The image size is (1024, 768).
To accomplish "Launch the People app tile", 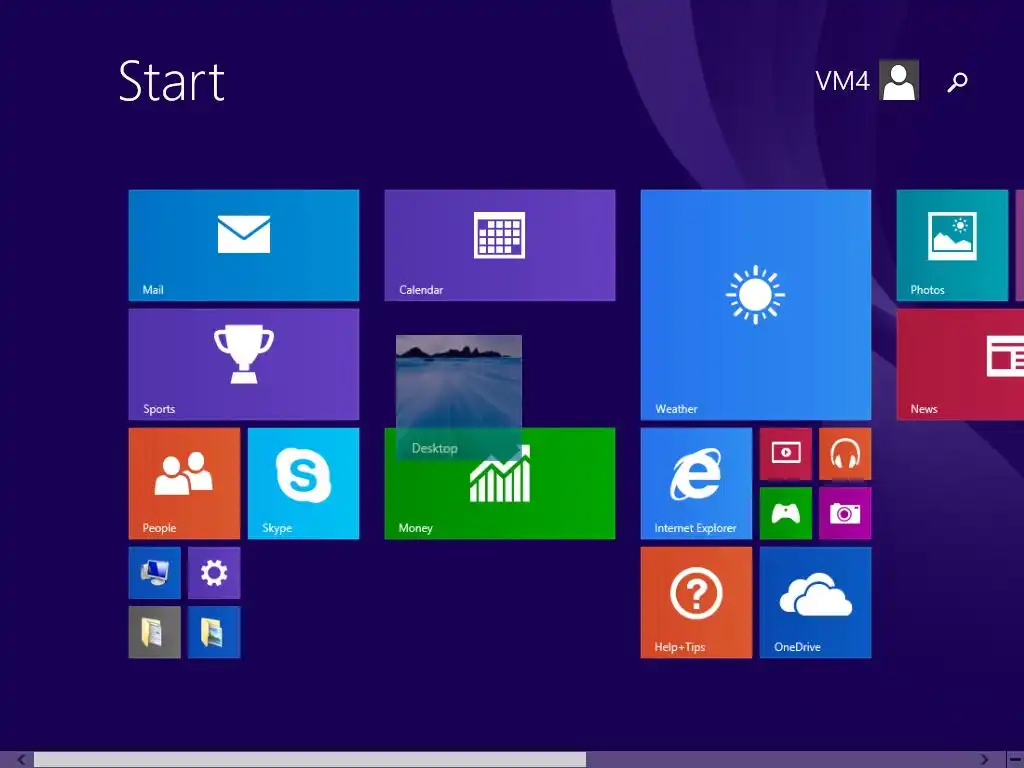I will pyautogui.click(x=184, y=483).
